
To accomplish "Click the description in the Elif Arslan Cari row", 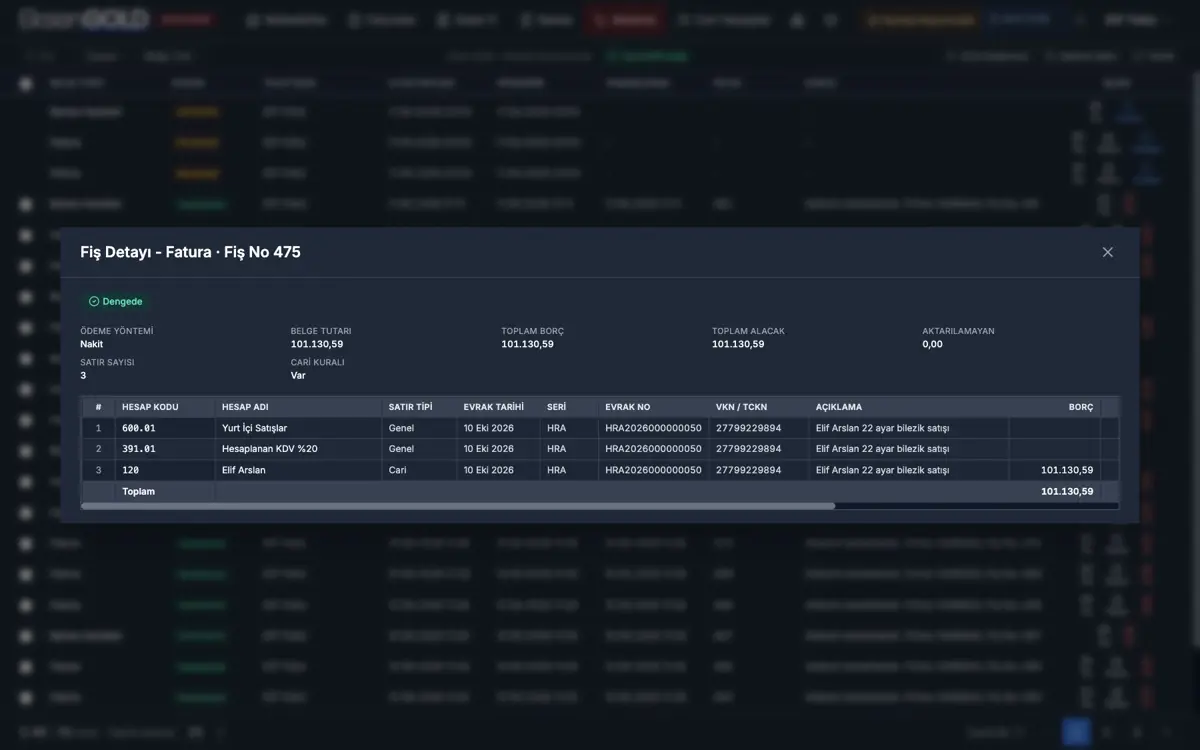I will click(x=883, y=470).
